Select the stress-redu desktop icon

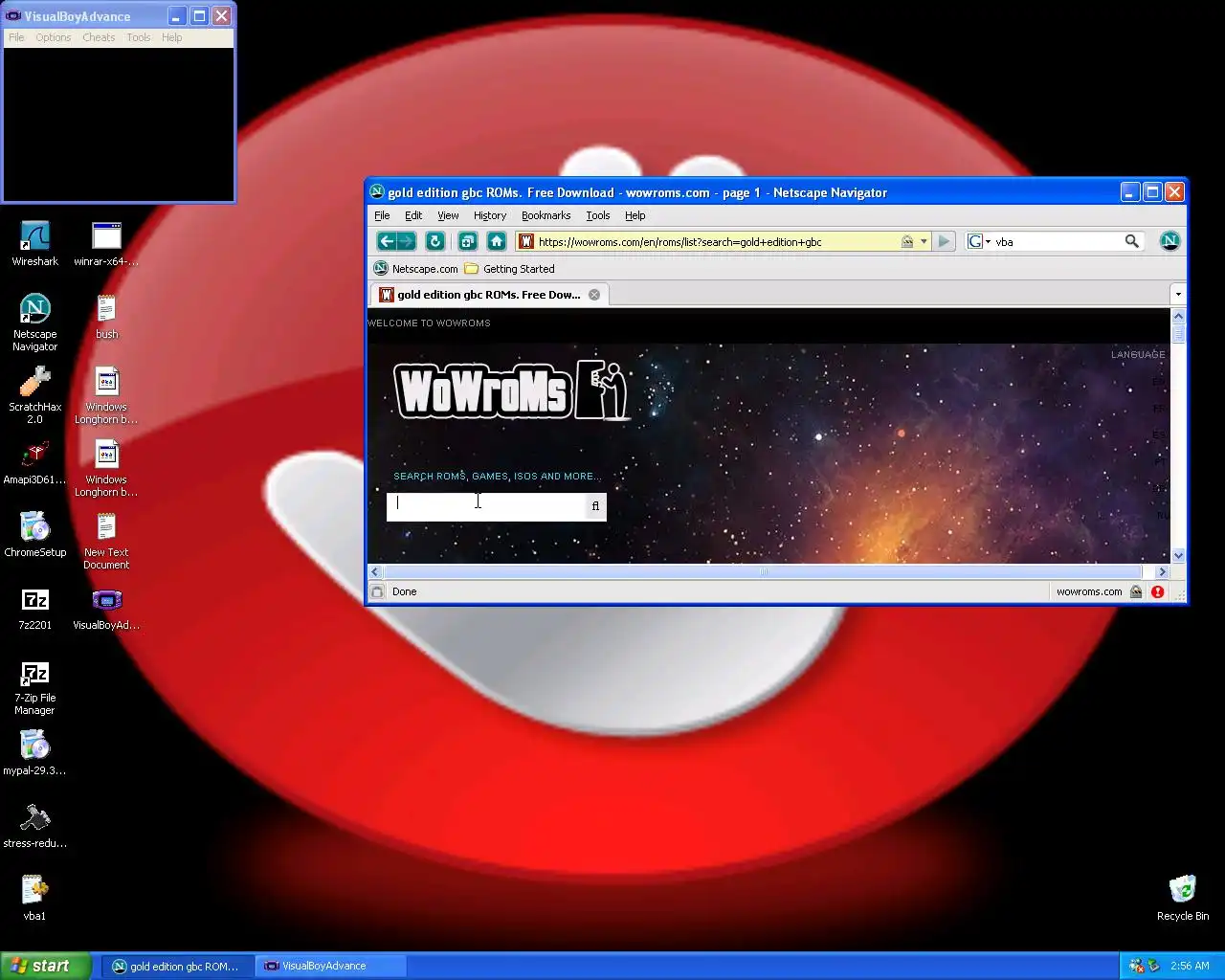[35, 826]
